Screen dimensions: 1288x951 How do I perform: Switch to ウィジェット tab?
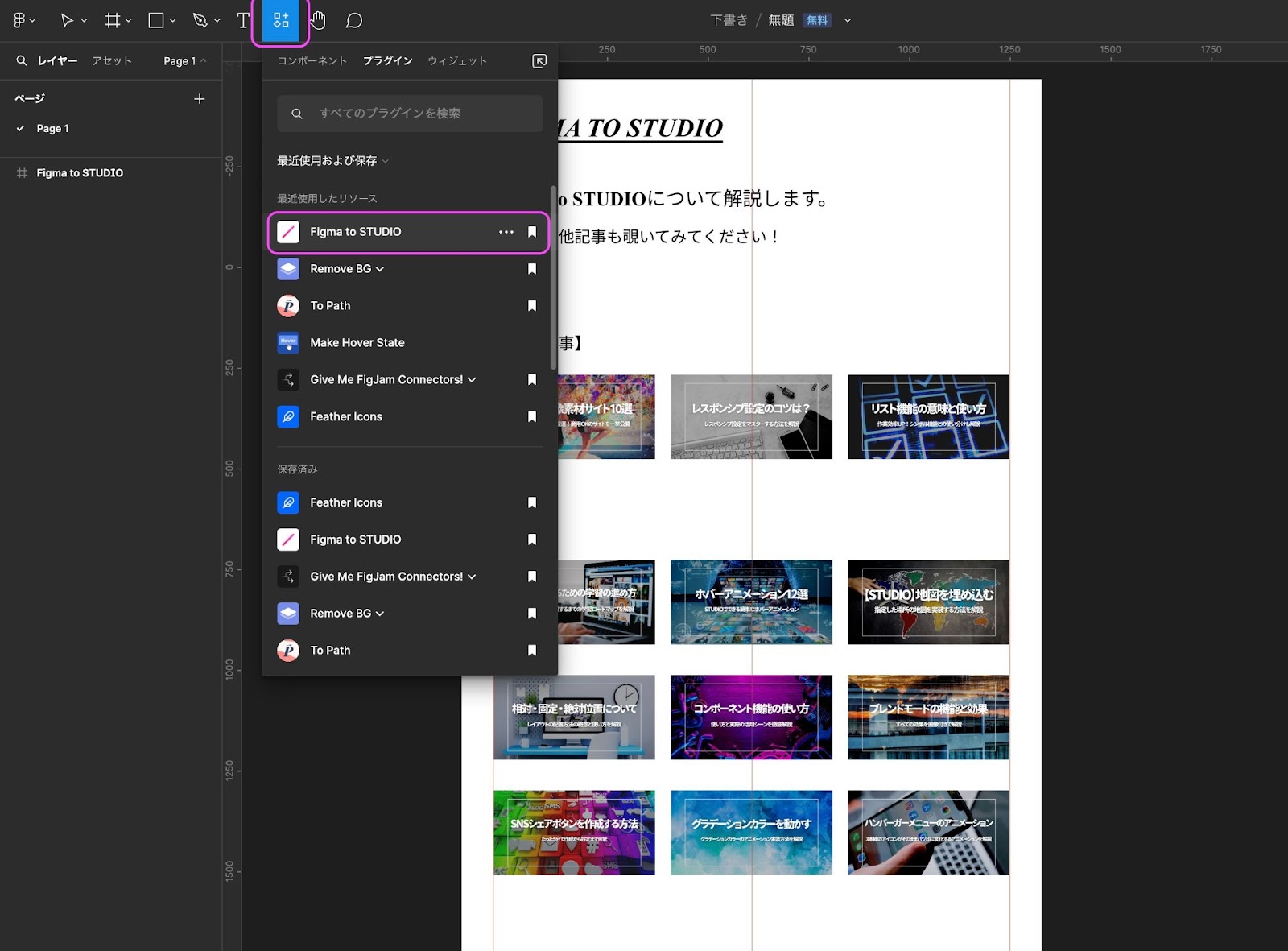click(x=457, y=60)
